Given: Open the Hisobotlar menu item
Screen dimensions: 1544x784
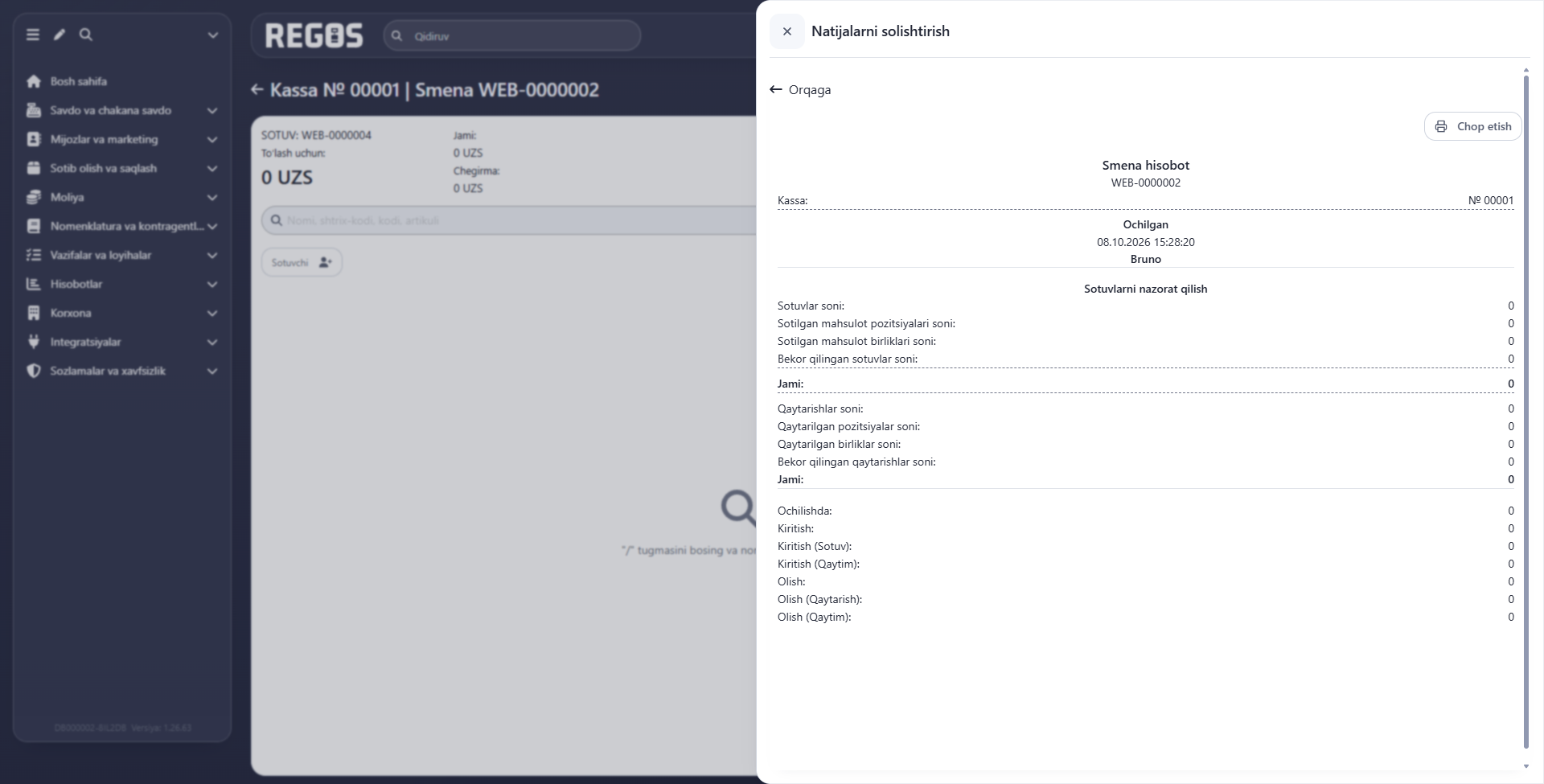Looking at the screenshot, I should coord(122,284).
